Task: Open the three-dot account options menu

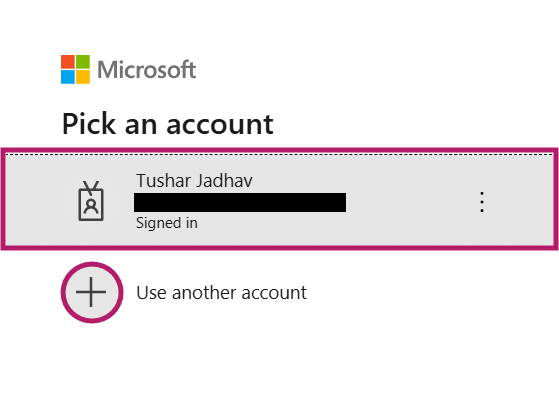Action: [x=482, y=202]
